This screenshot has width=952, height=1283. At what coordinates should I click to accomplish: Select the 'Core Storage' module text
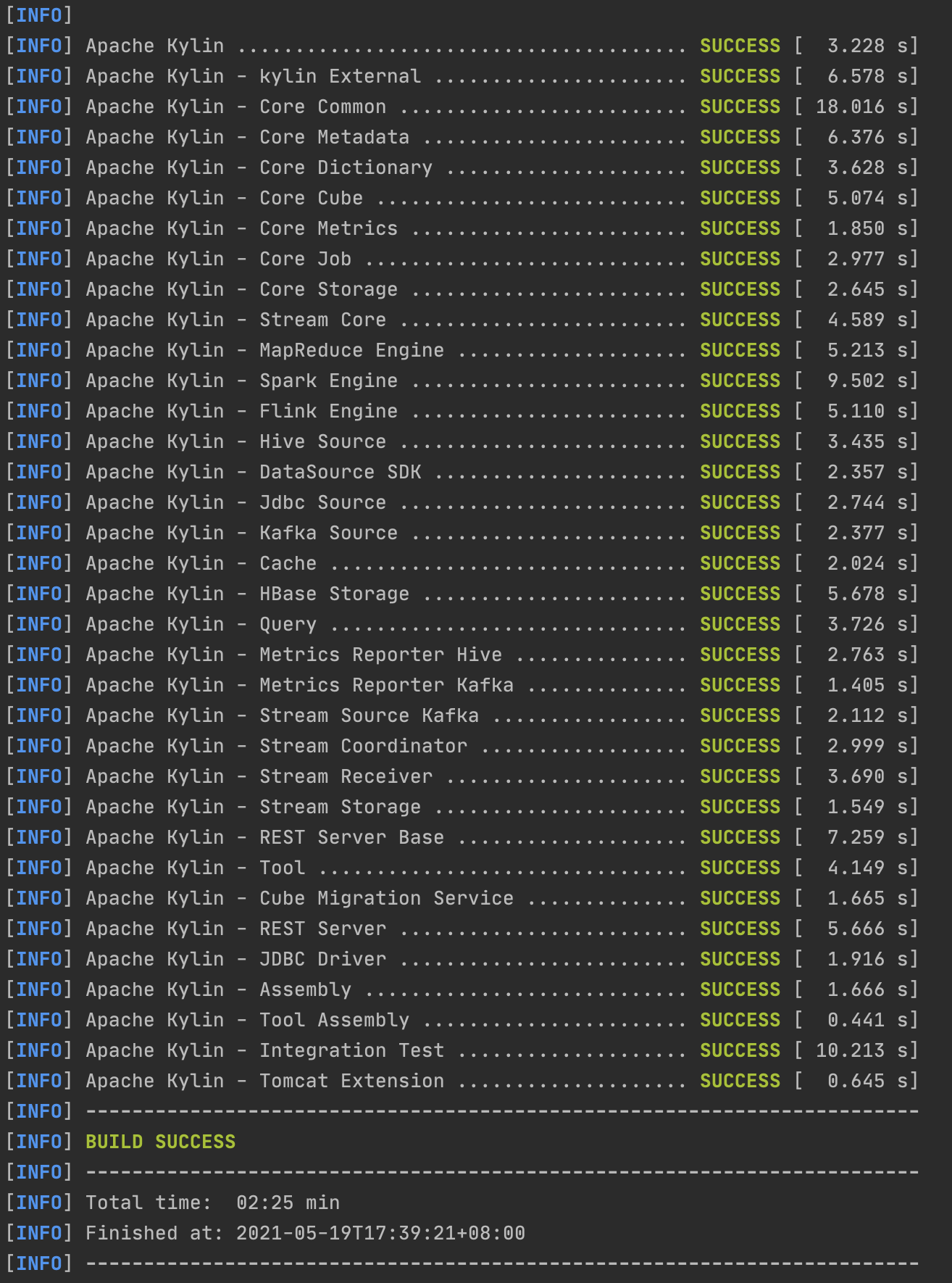pyautogui.click(x=329, y=289)
